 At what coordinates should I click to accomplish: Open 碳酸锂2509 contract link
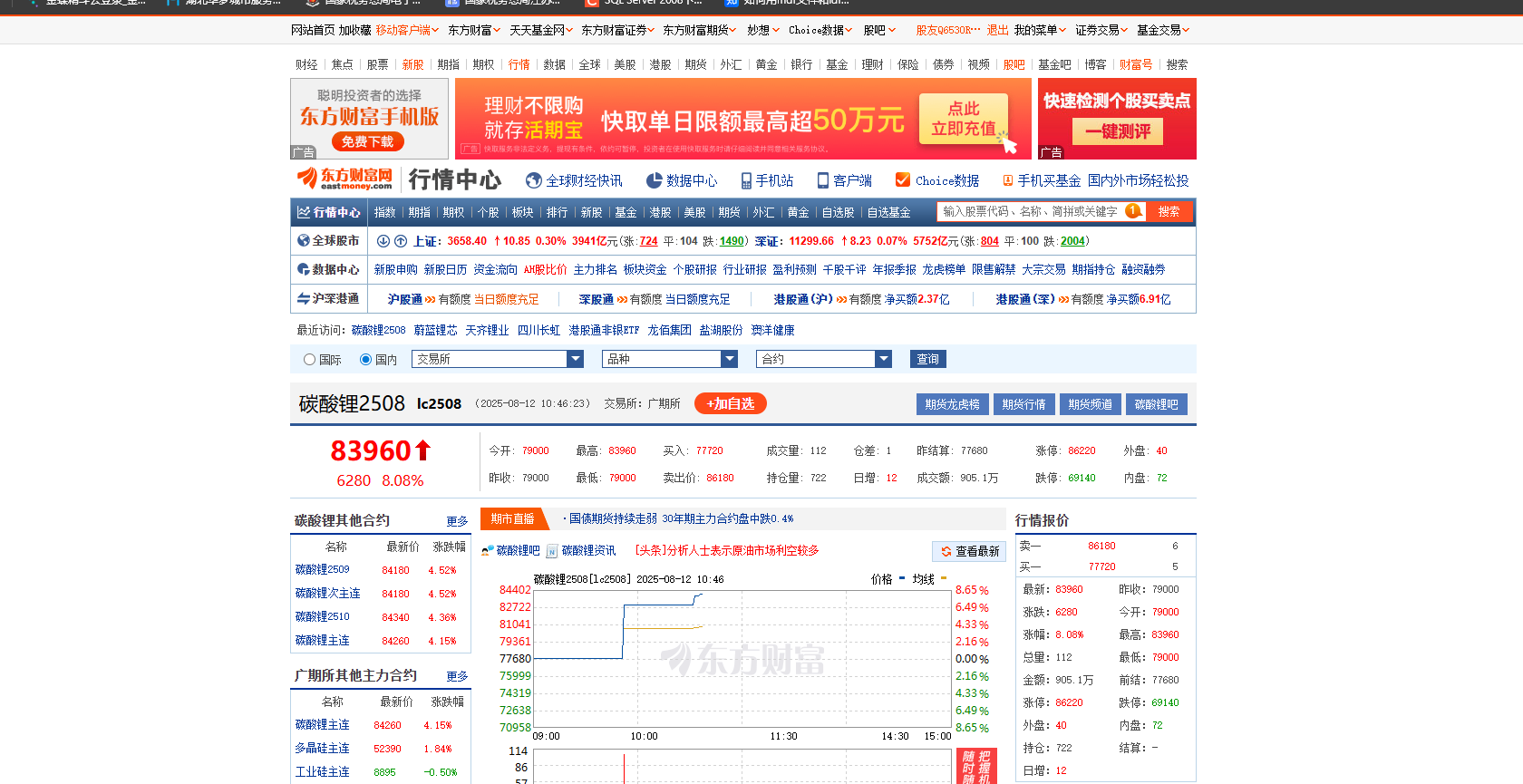(322, 569)
